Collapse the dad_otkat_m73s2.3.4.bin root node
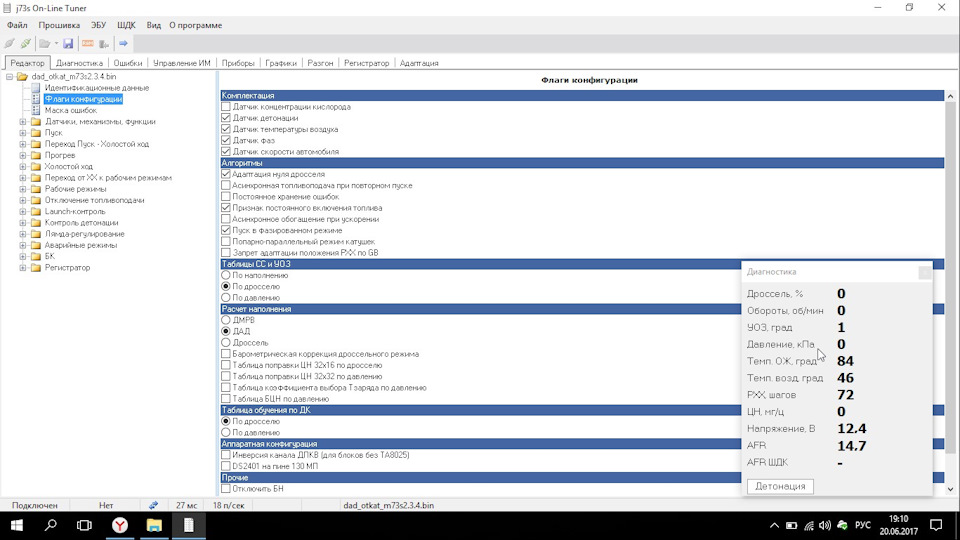960x540 pixels. pos(9,77)
